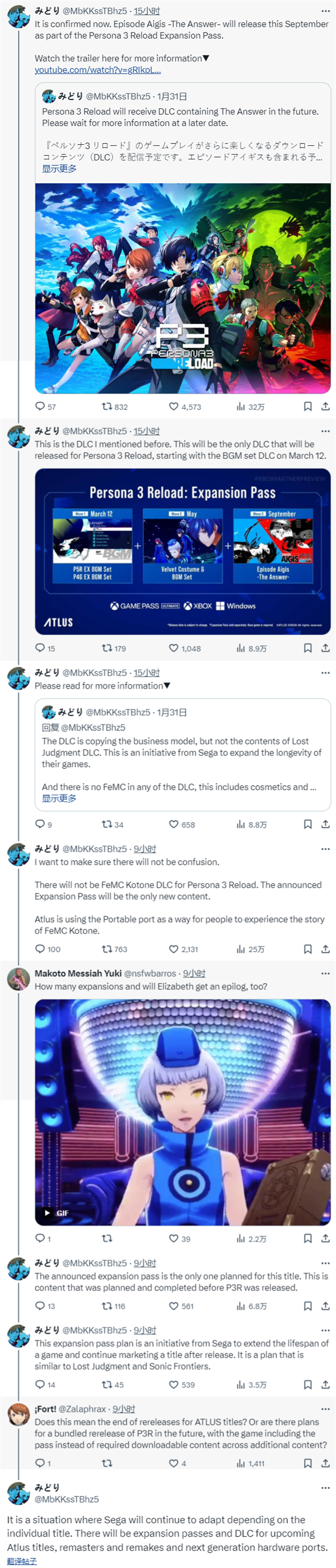Open the youtube.com trailer link
Screen dimensions: 336x1568
tap(97, 70)
